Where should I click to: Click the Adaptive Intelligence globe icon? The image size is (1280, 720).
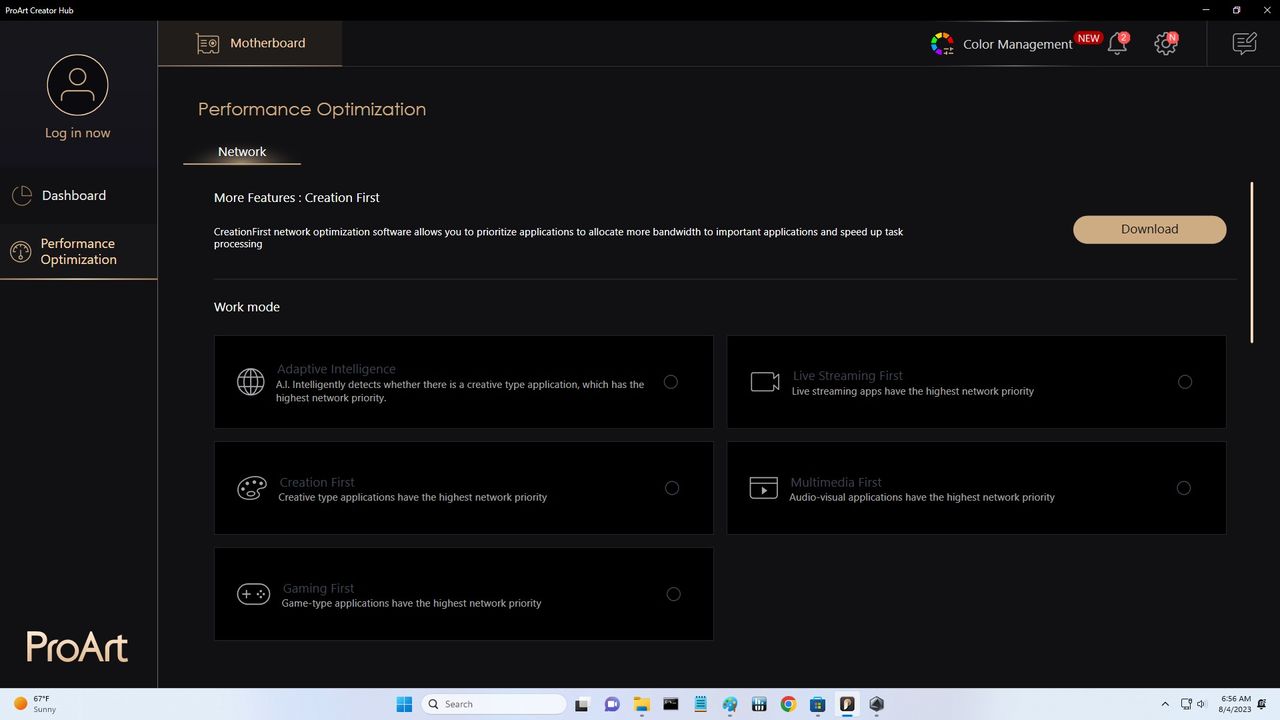pyautogui.click(x=250, y=382)
